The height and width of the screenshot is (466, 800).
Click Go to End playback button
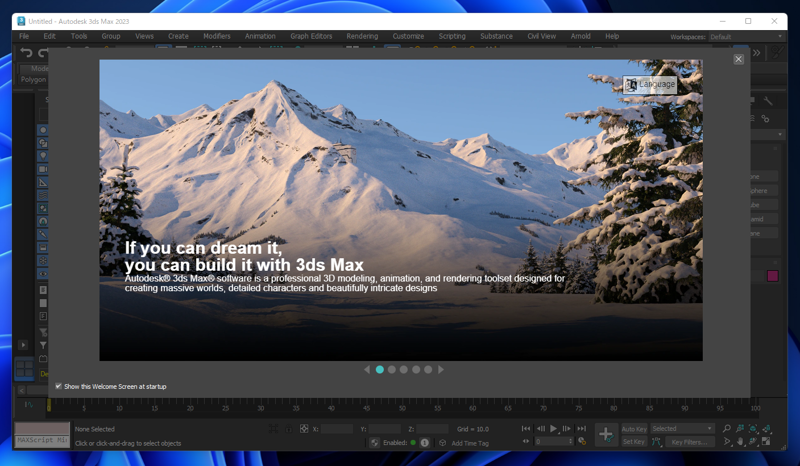tap(581, 429)
